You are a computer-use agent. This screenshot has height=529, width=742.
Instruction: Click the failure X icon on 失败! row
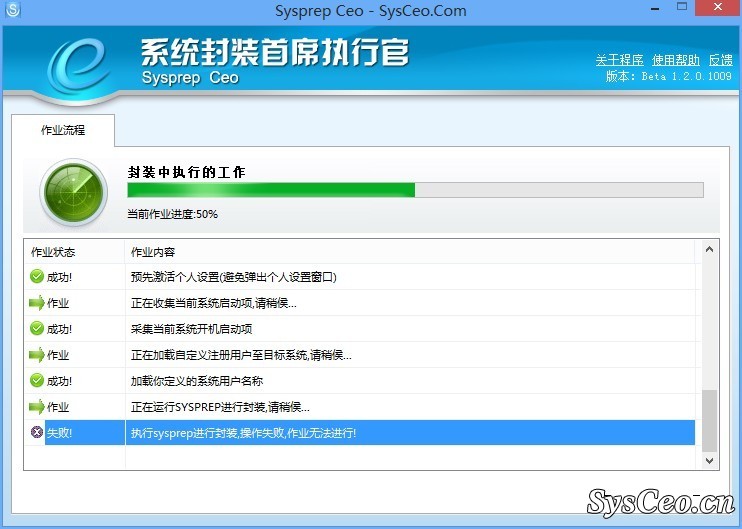(37, 432)
